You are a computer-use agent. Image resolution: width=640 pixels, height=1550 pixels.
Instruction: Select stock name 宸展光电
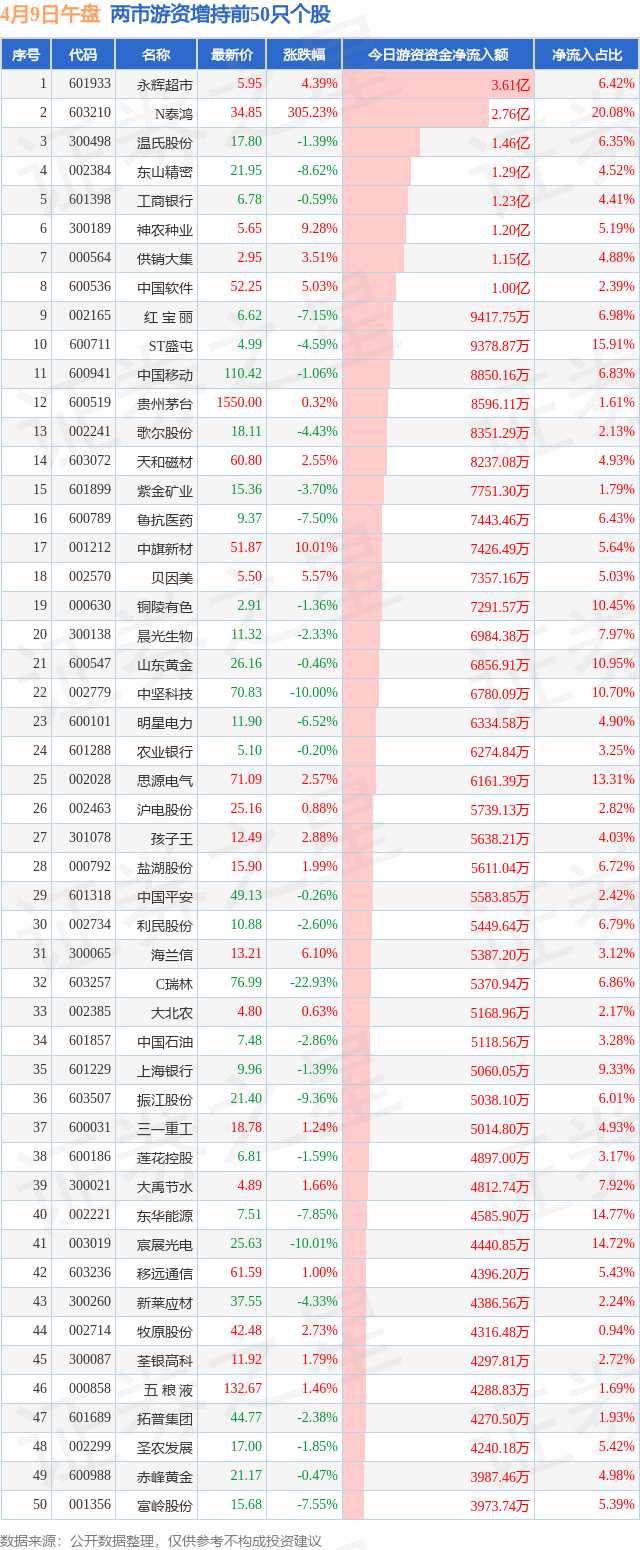tap(165, 1244)
